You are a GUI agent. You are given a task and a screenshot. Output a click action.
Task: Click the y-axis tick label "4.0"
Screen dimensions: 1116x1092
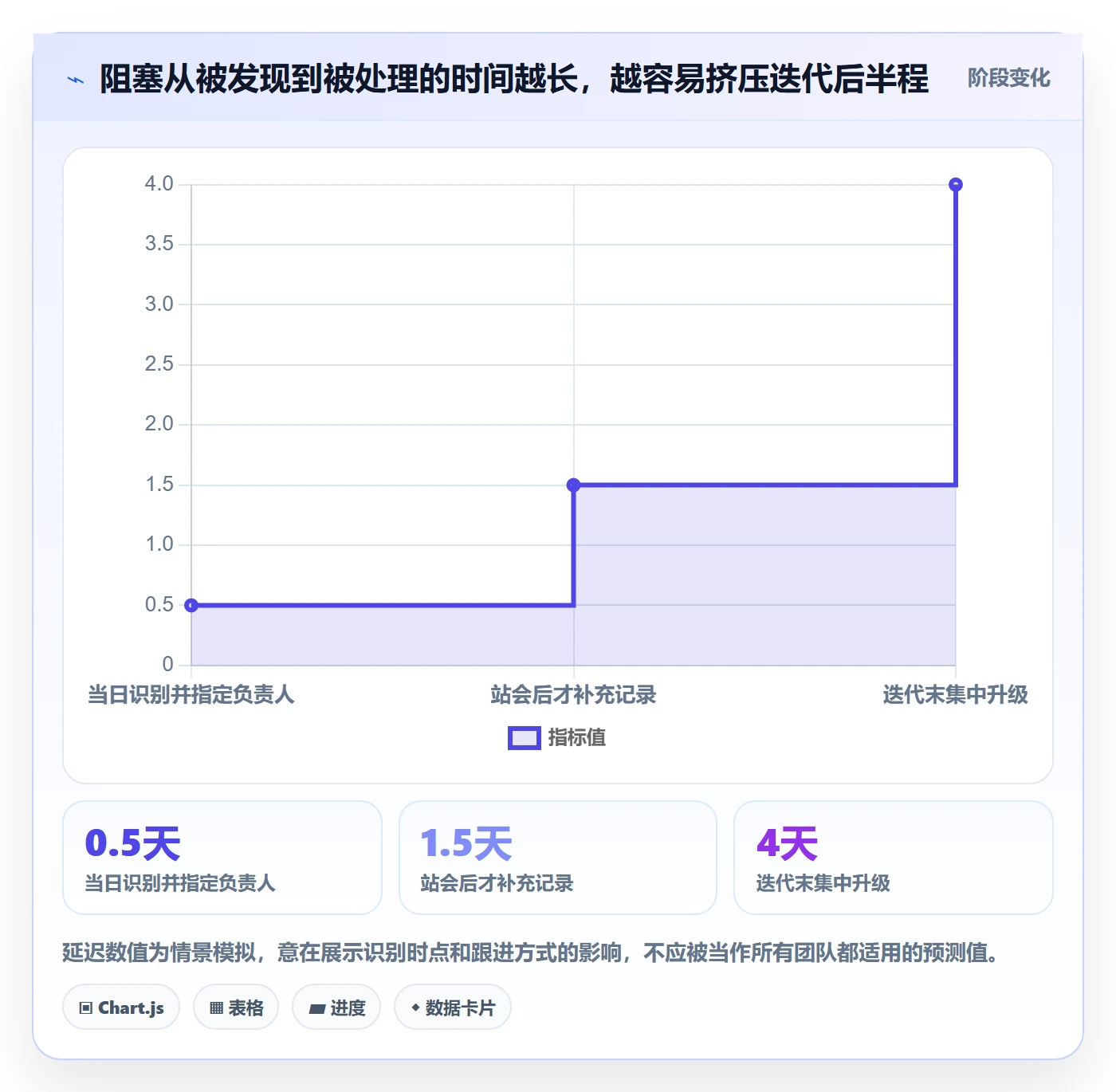159,184
